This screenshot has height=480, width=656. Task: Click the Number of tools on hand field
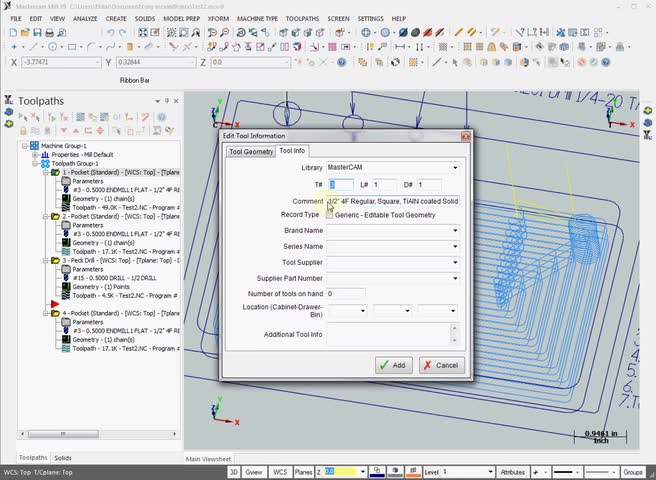[346, 294]
